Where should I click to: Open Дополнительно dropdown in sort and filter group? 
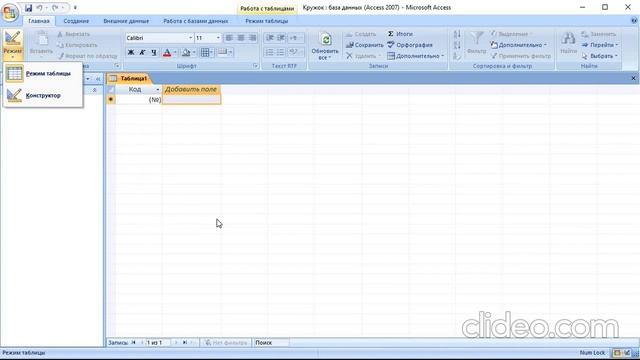[x=518, y=45]
